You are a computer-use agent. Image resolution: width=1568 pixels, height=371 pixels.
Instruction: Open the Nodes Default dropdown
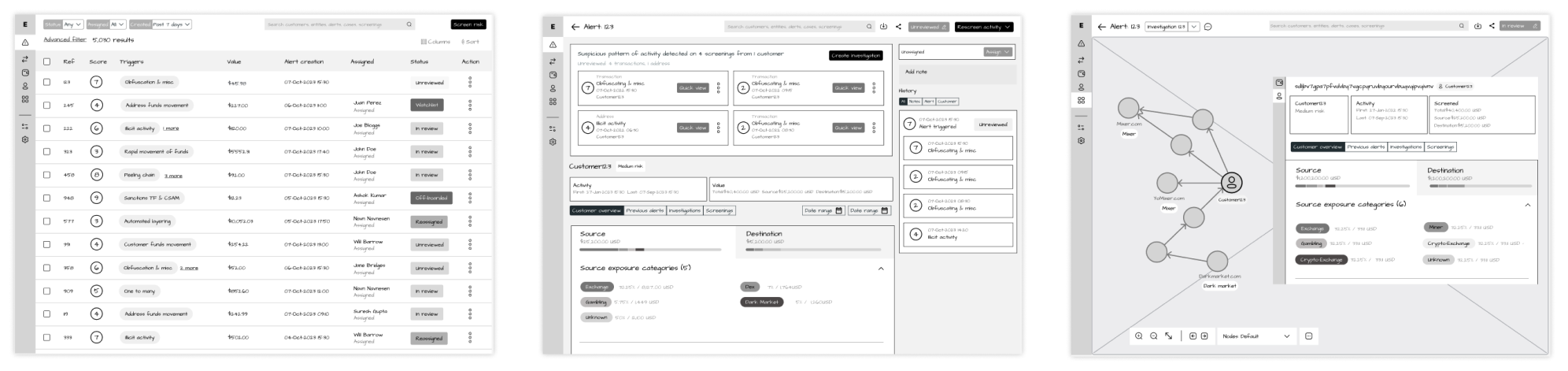coord(1256,336)
